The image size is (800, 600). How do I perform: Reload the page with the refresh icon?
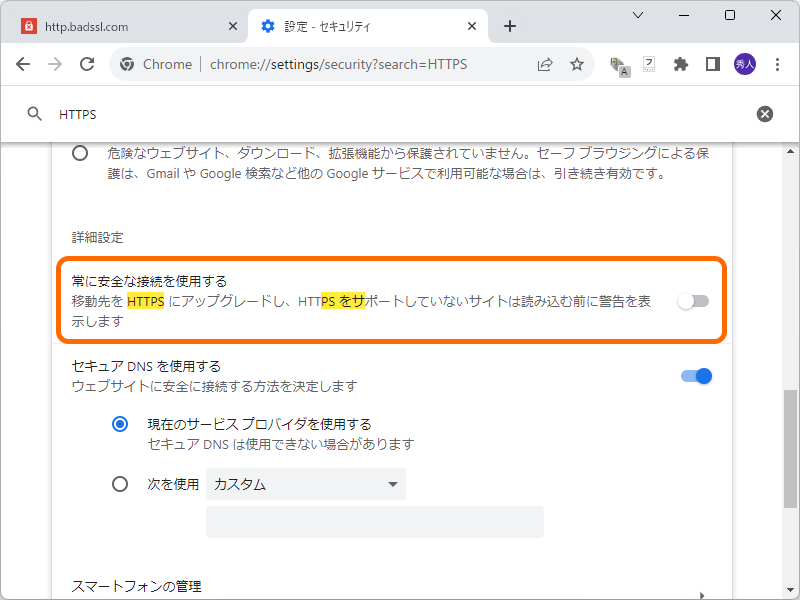[87, 63]
